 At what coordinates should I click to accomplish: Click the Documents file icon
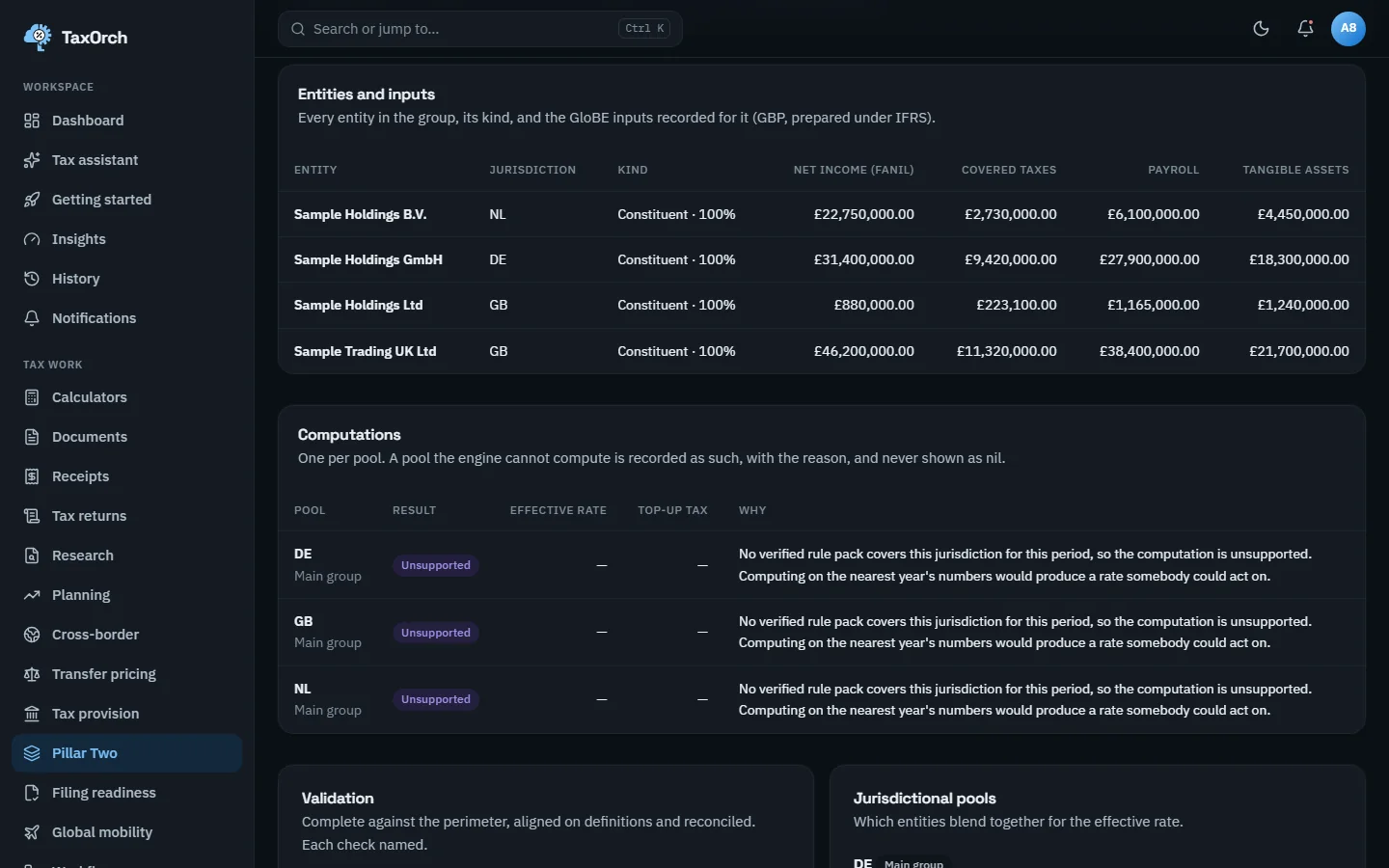tap(32, 437)
